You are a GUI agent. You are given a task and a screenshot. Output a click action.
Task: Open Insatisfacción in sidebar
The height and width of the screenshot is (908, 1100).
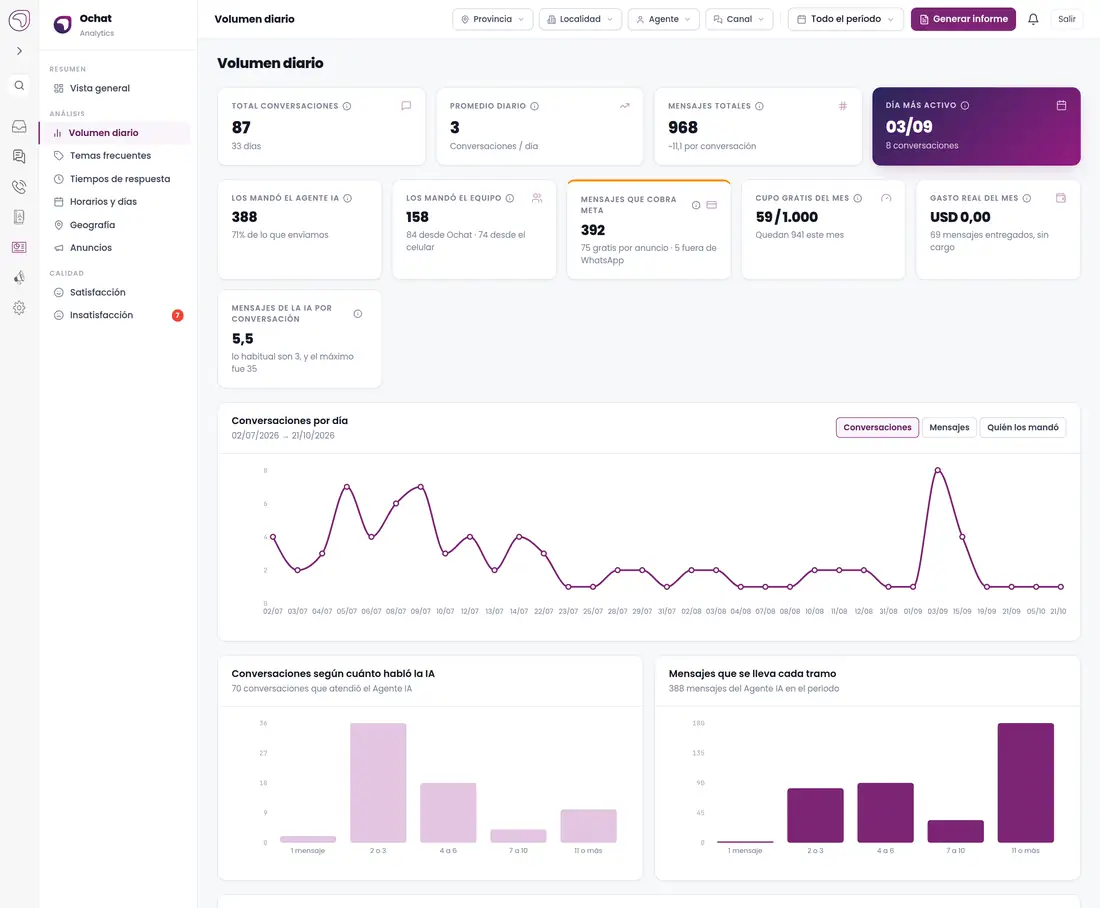[114, 315]
